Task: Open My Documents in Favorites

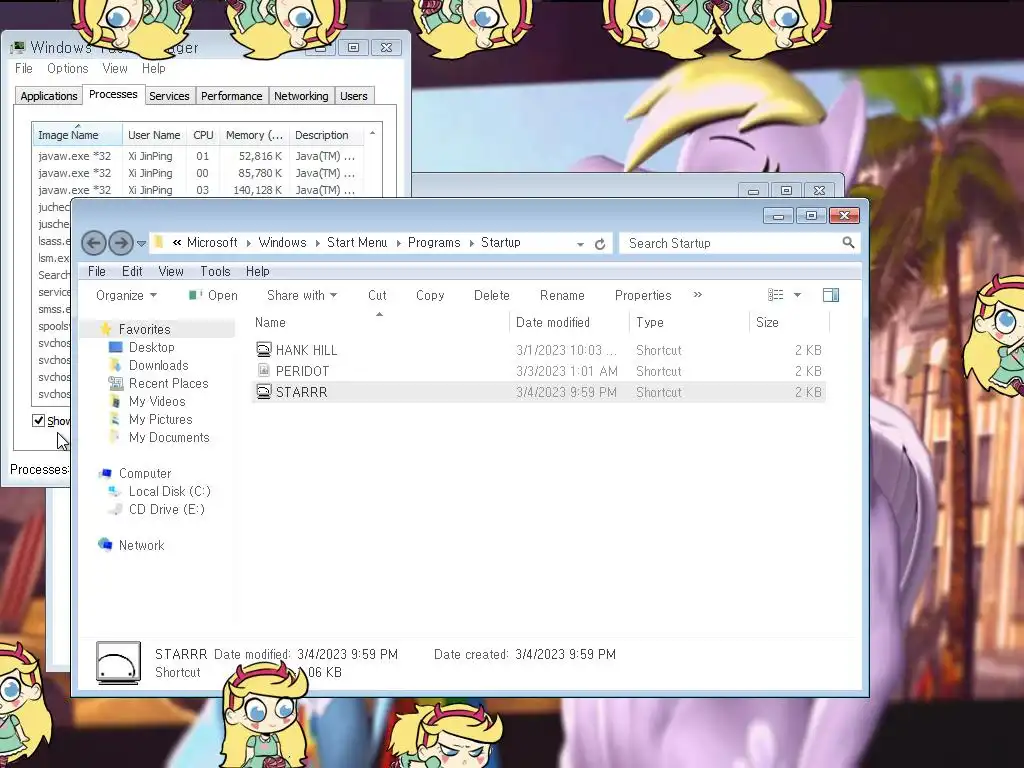Action: (x=169, y=438)
